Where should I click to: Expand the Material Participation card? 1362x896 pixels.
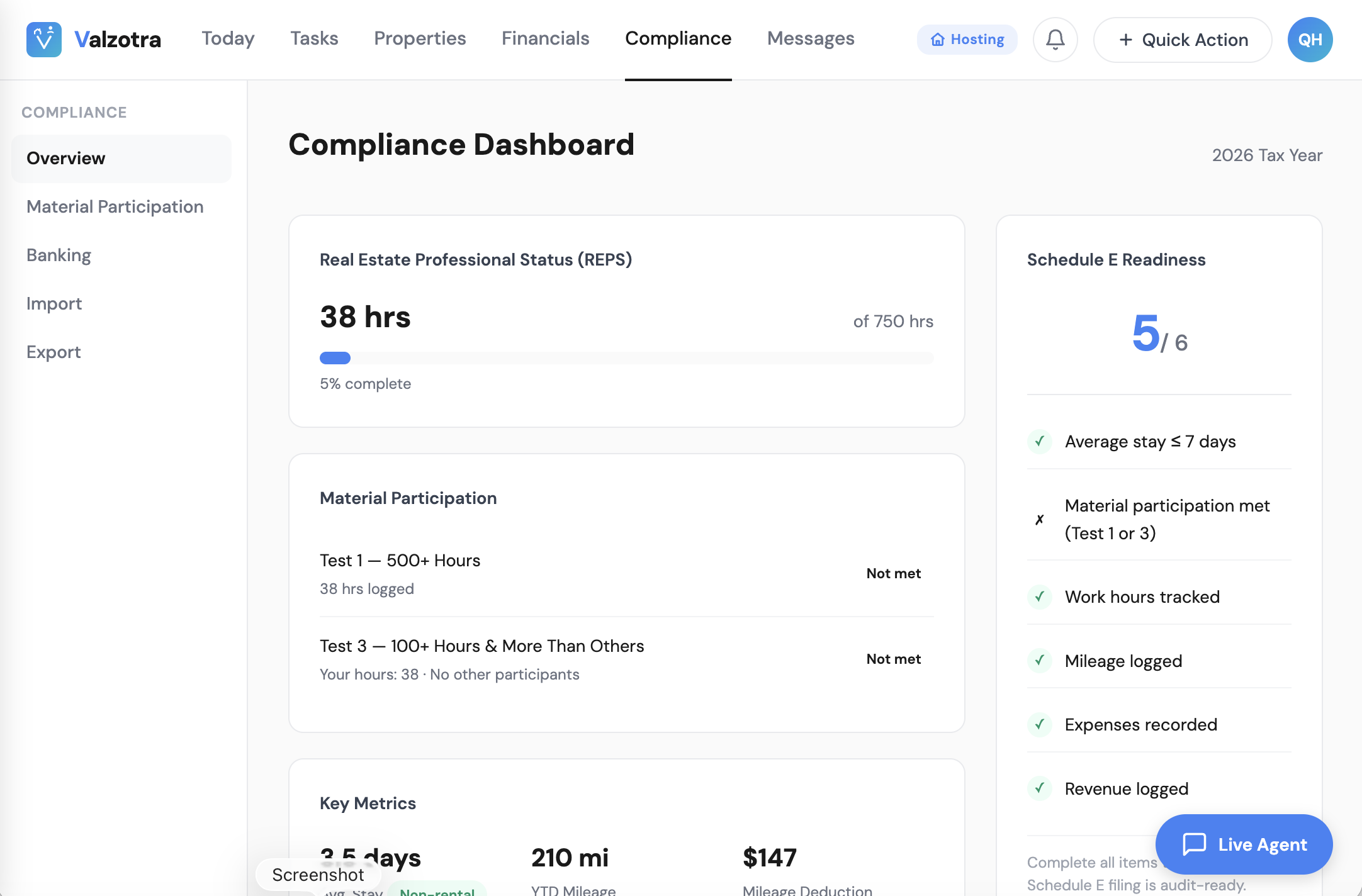point(408,498)
